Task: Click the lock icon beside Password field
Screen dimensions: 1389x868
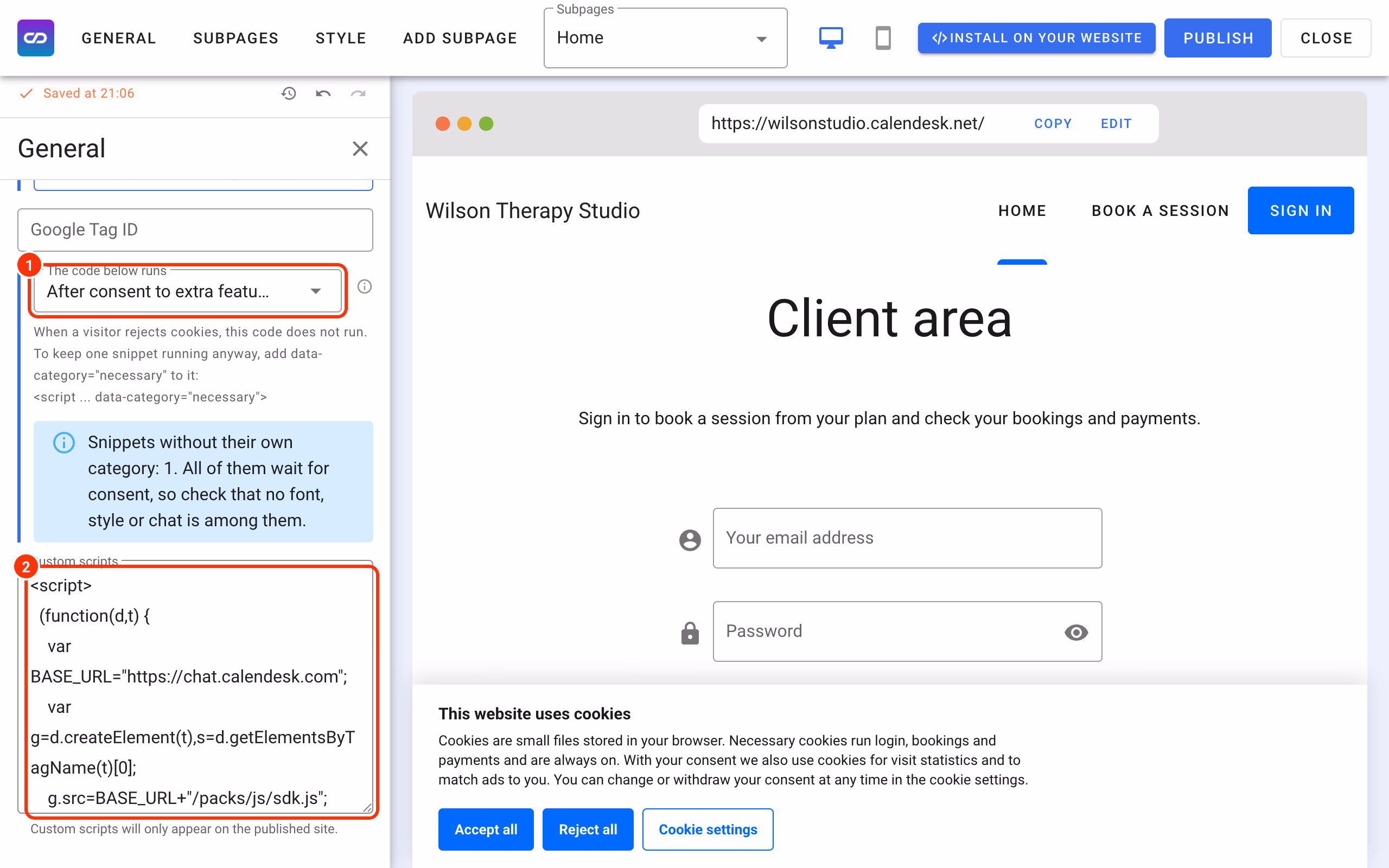Action: pyautogui.click(x=690, y=633)
